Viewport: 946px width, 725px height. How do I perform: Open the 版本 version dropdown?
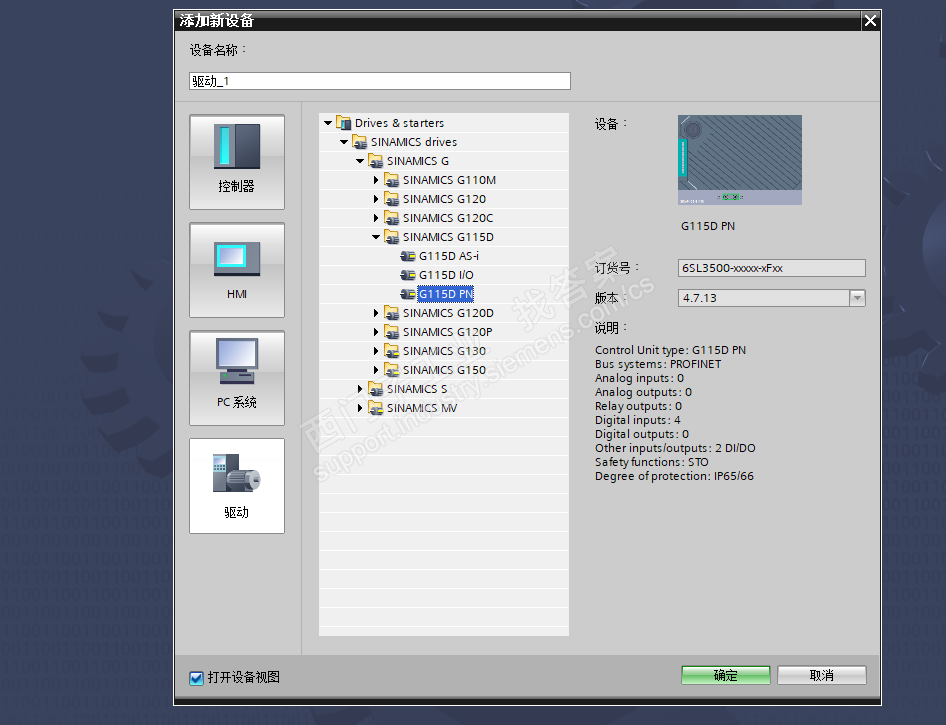[857, 298]
